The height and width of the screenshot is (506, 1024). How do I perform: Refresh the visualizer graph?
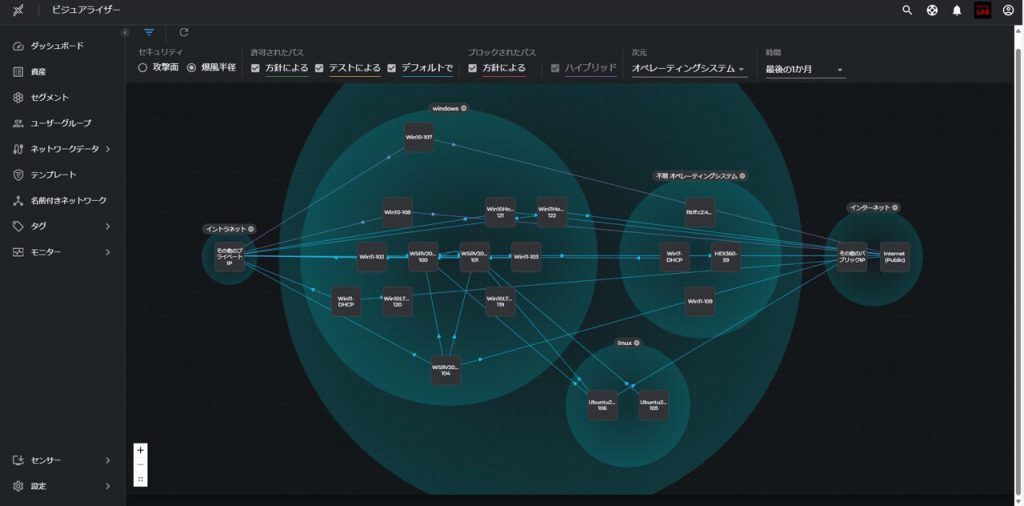(184, 32)
